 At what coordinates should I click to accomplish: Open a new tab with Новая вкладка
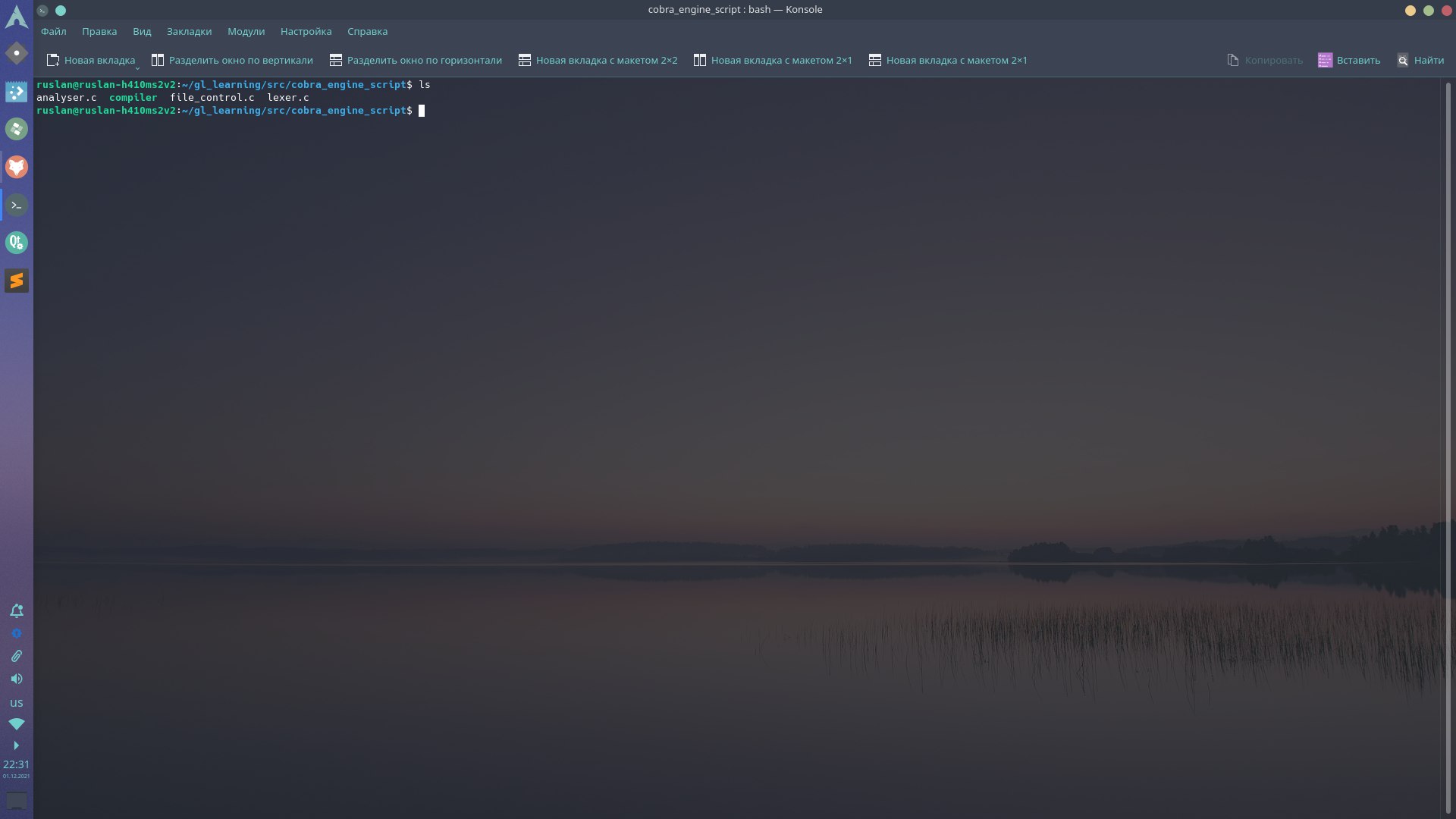[90, 61]
